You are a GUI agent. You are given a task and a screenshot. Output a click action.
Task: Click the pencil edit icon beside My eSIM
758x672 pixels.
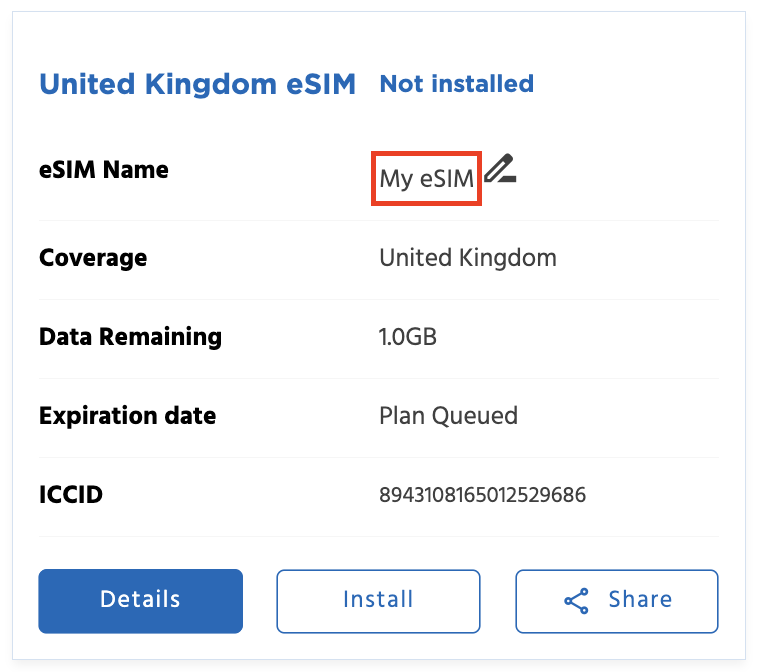pos(500,170)
